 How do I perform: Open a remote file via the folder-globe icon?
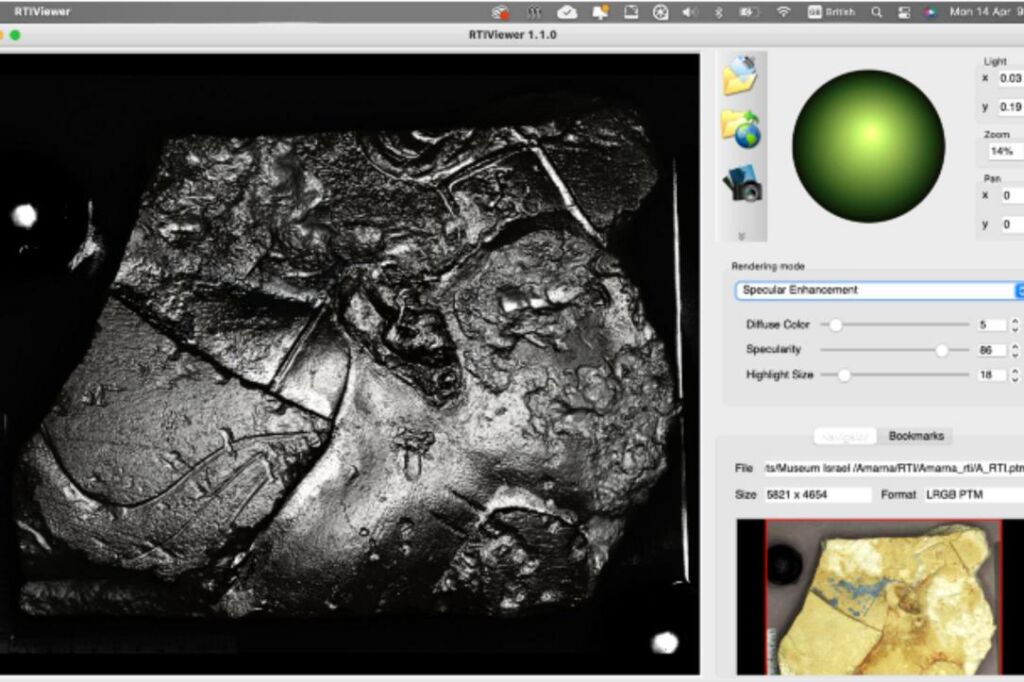pos(741,128)
